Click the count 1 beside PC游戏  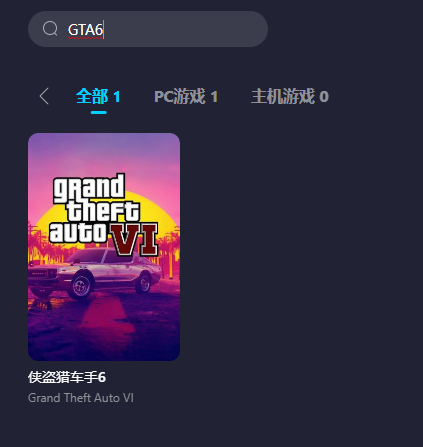pos(214,97)
